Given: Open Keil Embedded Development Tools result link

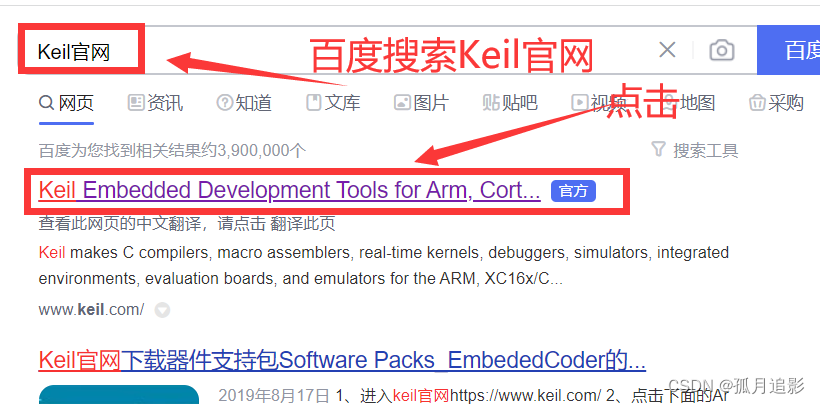Looking at the screenshot, I should (289, 191).
